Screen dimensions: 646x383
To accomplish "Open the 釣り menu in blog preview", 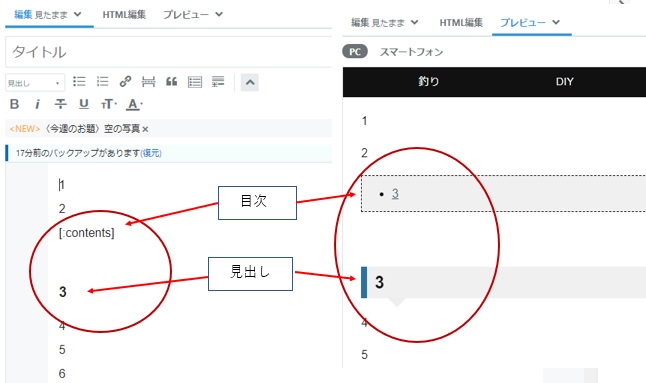I will click(428, 82).
